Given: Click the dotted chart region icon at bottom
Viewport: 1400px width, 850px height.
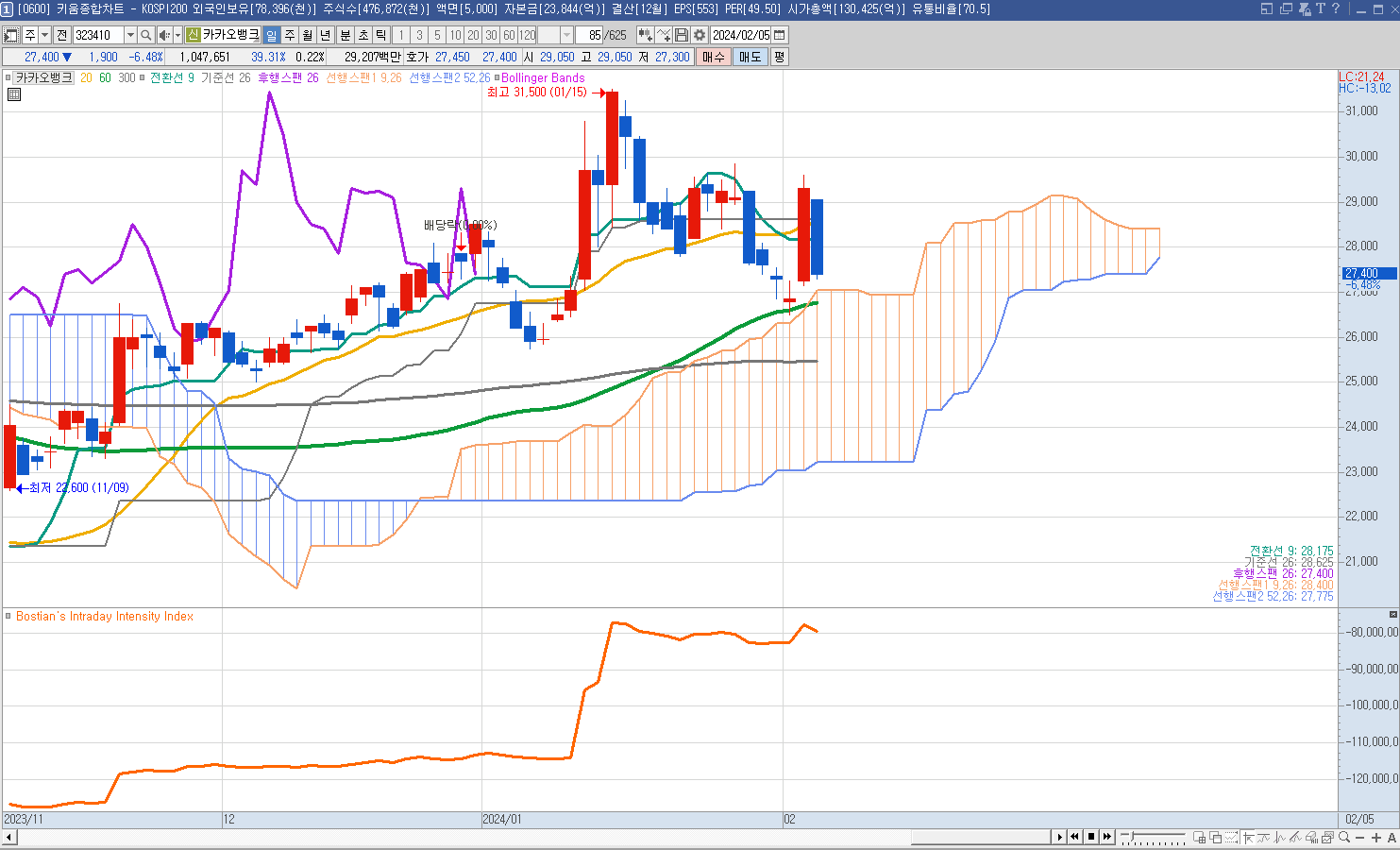Looking at the screenshot, I should (1232, 837).
